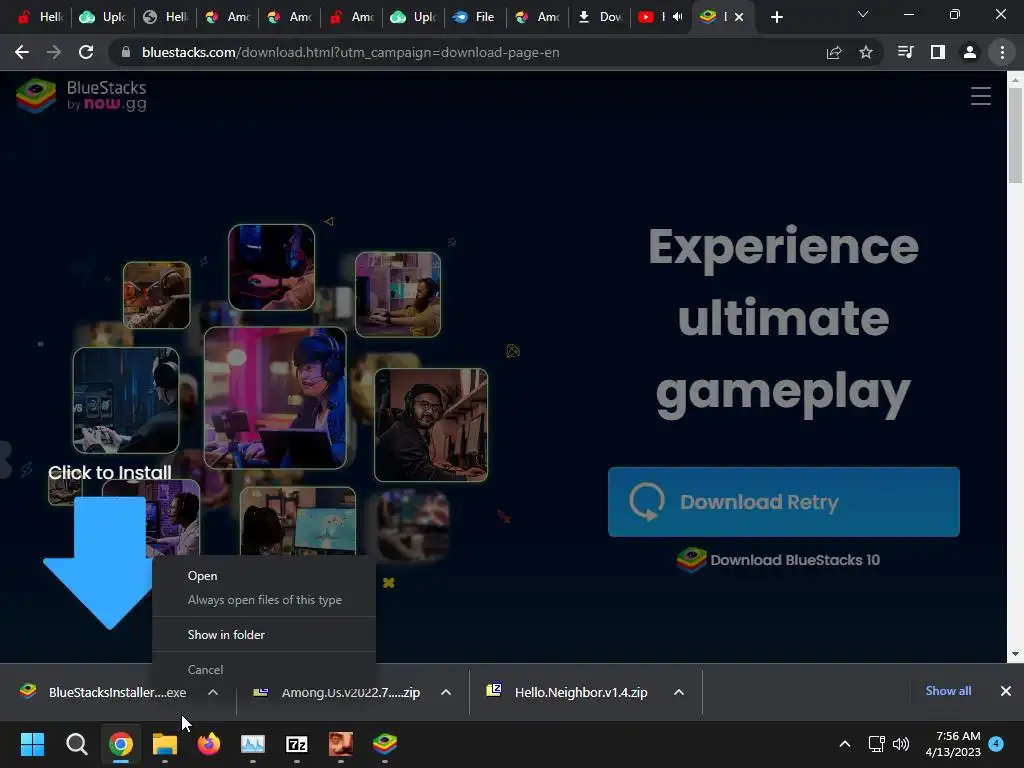Click the Download Retry button
The width and height of the screenshot is (1024, 768).
(x=784, y=502)
